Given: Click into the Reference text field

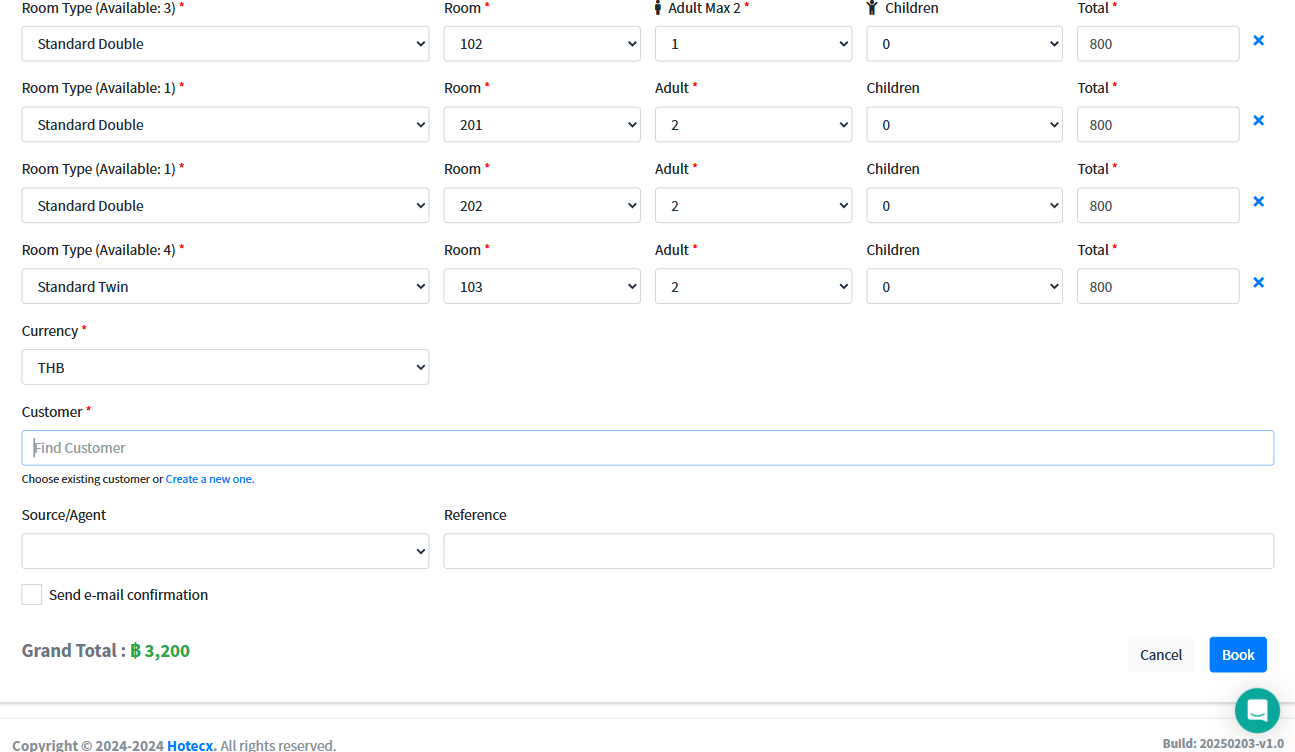Looking at the screenshot, I should click(x=858, y=551).
